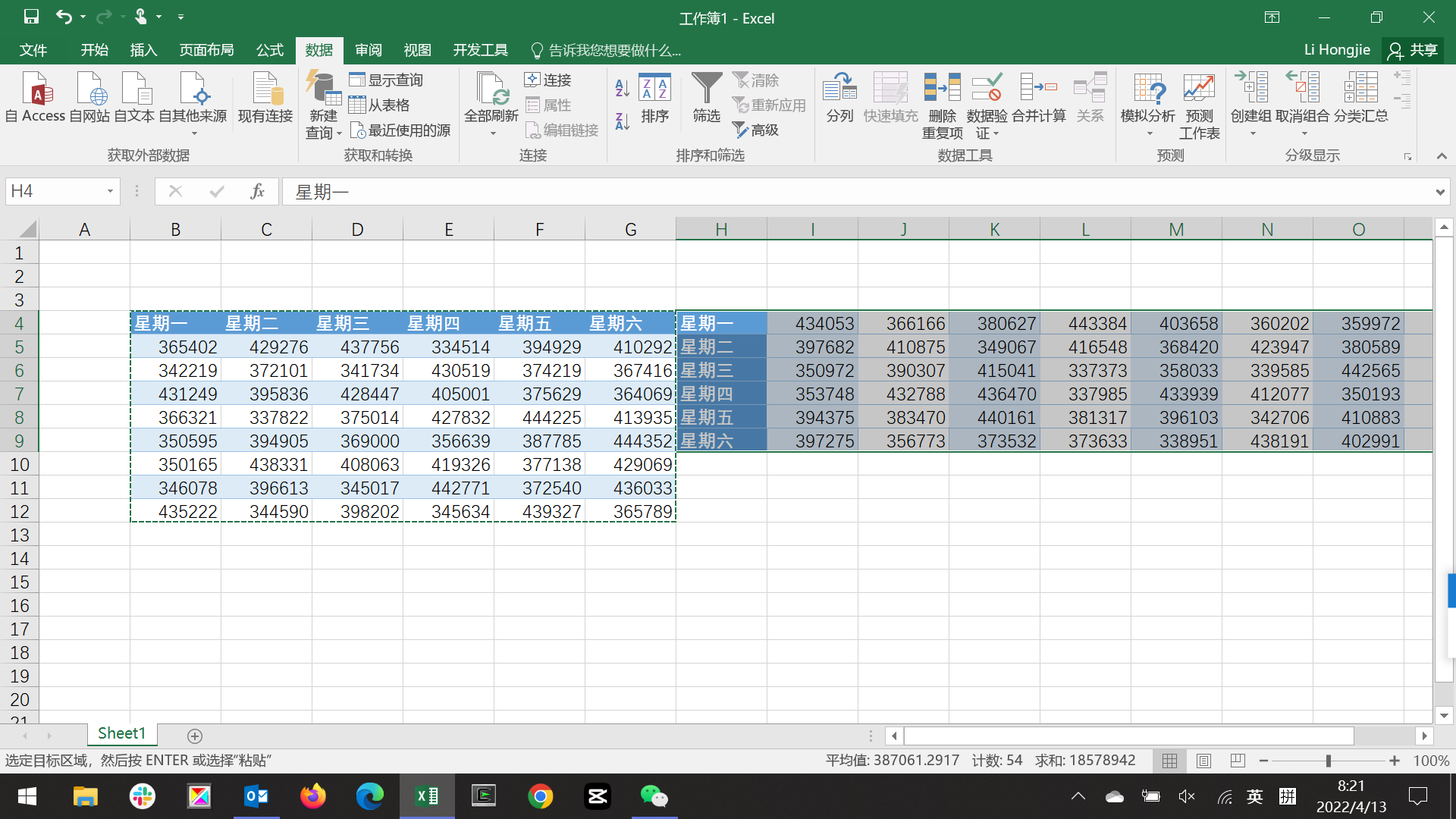Click the Share (共享) button
1456x819 pixels.
(x=1413, y=50)
